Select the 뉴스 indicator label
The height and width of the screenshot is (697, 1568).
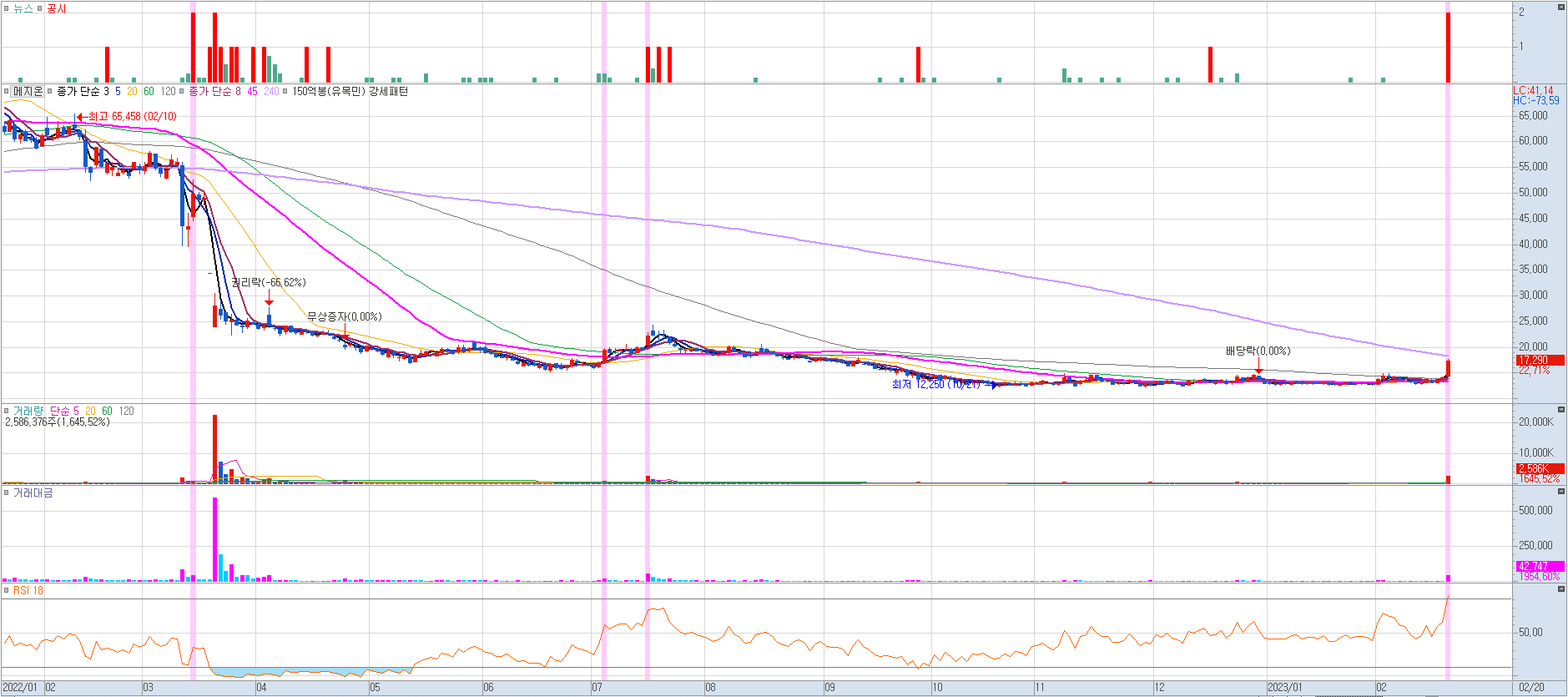23,8
